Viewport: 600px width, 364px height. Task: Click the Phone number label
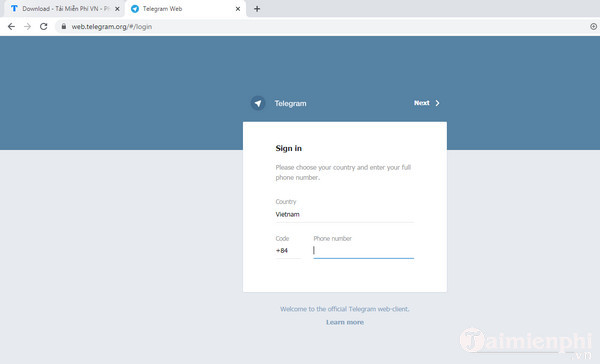coord(332,238)
